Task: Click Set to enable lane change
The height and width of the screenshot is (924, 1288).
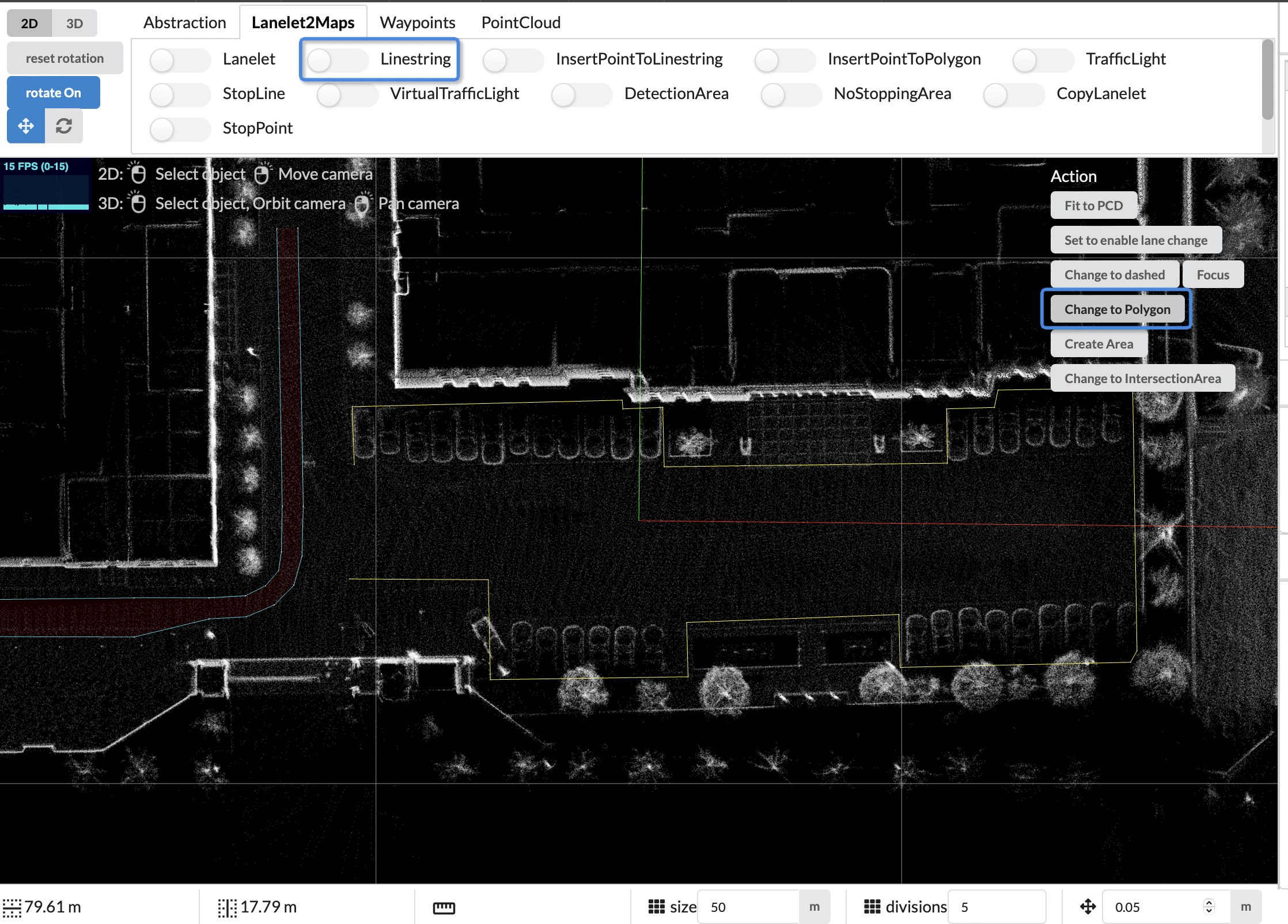Action: pos(1136,240)
